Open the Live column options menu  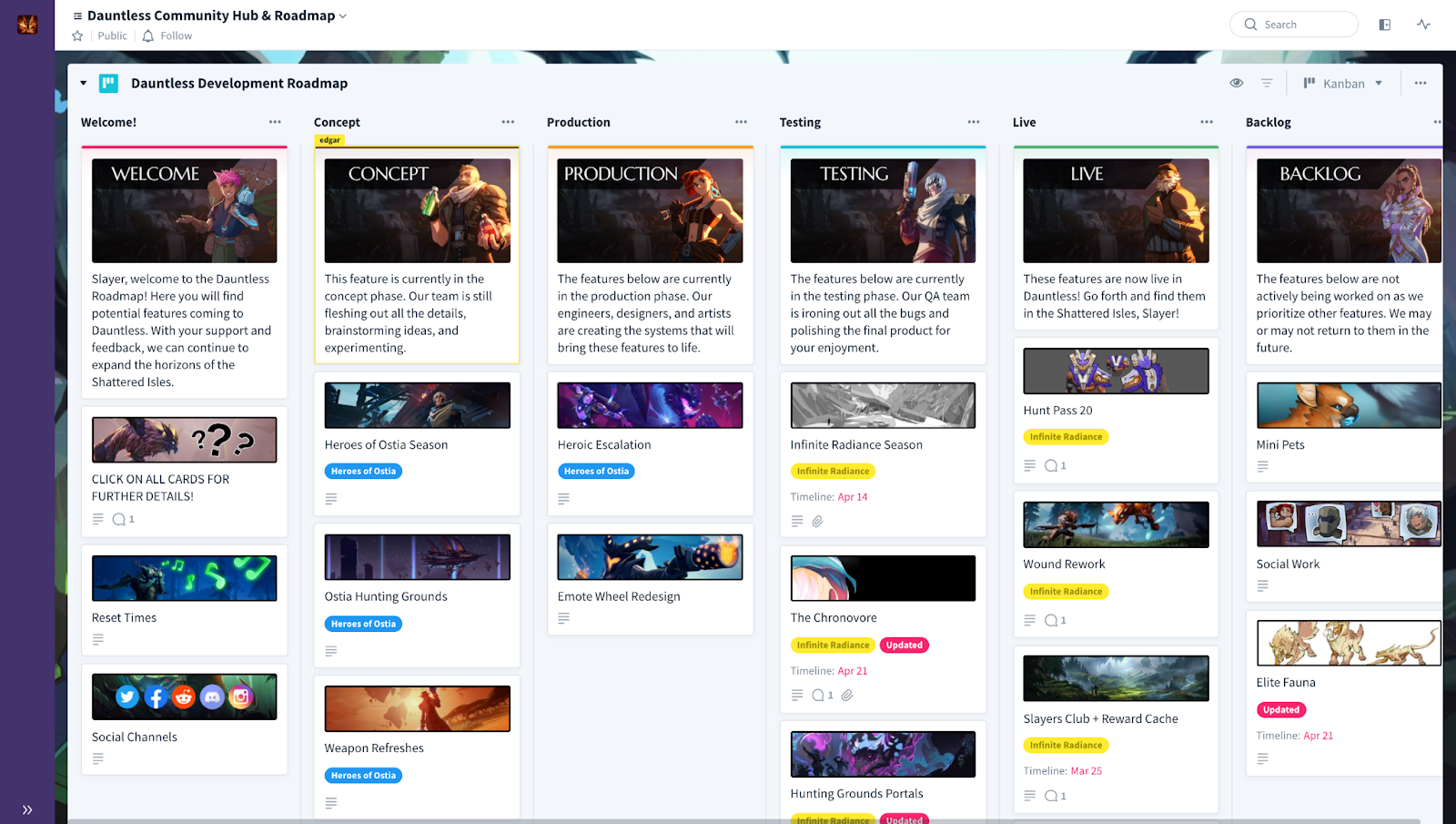pos(1207,122)
